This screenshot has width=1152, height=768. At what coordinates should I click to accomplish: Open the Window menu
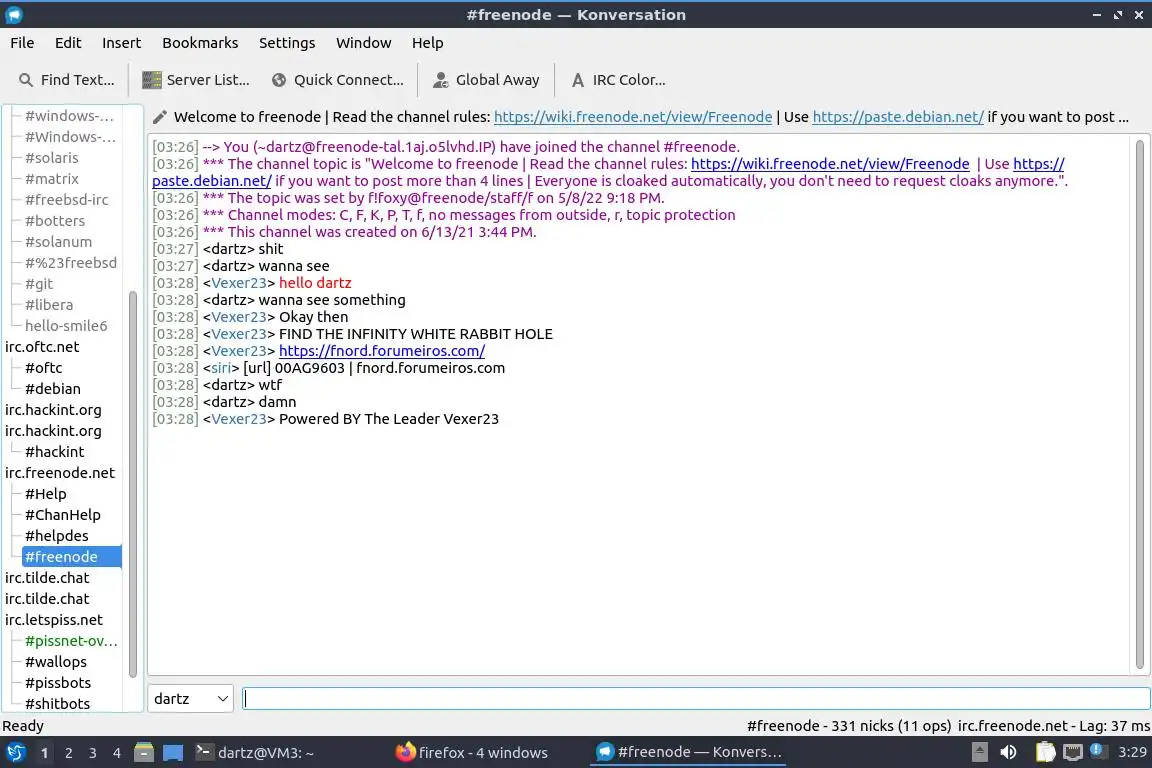tap(363, 43)
